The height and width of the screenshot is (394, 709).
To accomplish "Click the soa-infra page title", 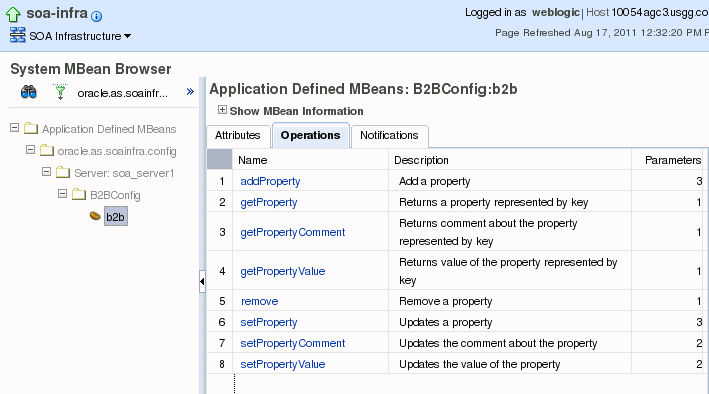I will click(57, 13).
